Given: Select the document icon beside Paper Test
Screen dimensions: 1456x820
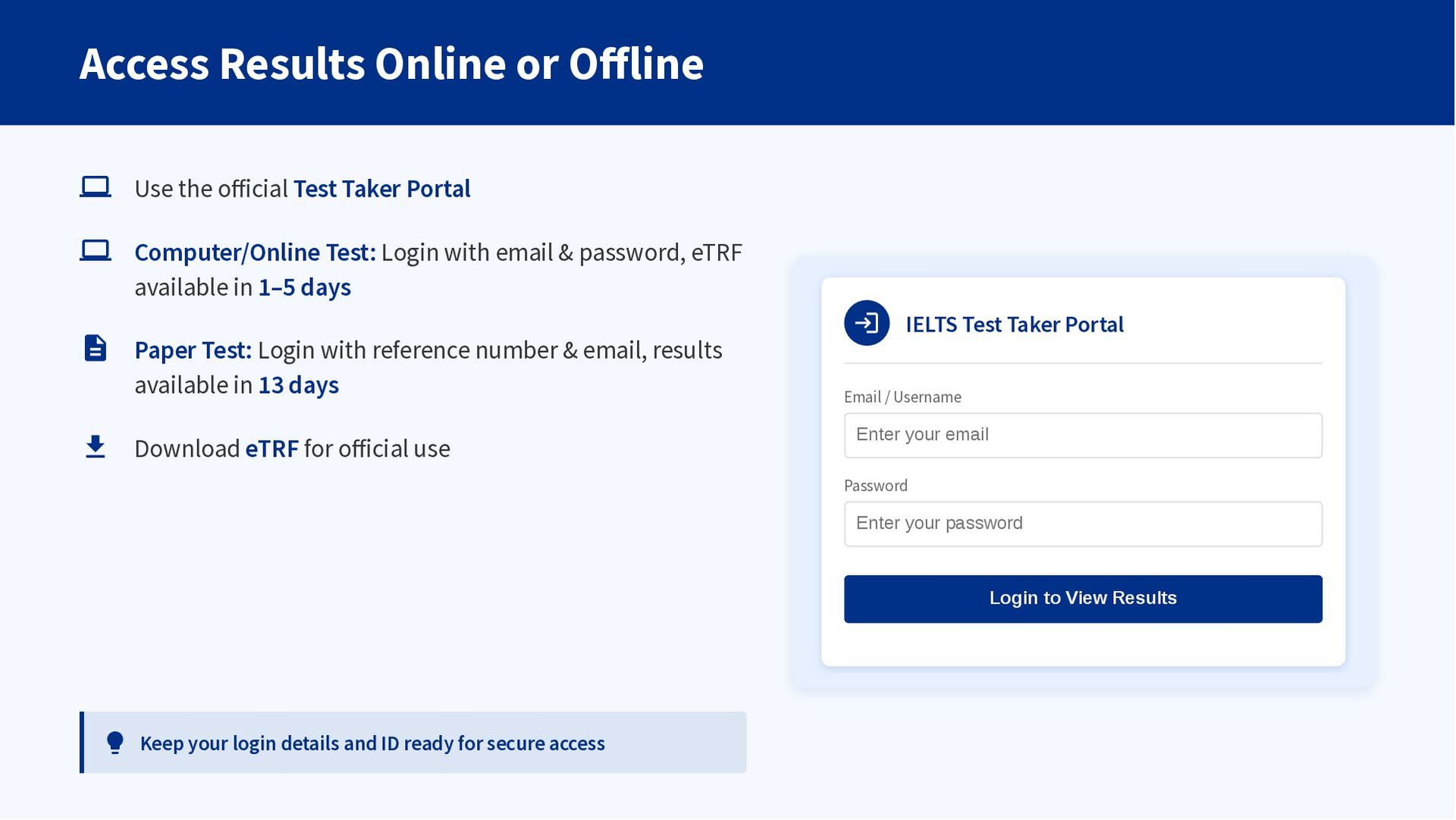Looking at the screenshot, I should coord(96,348).
